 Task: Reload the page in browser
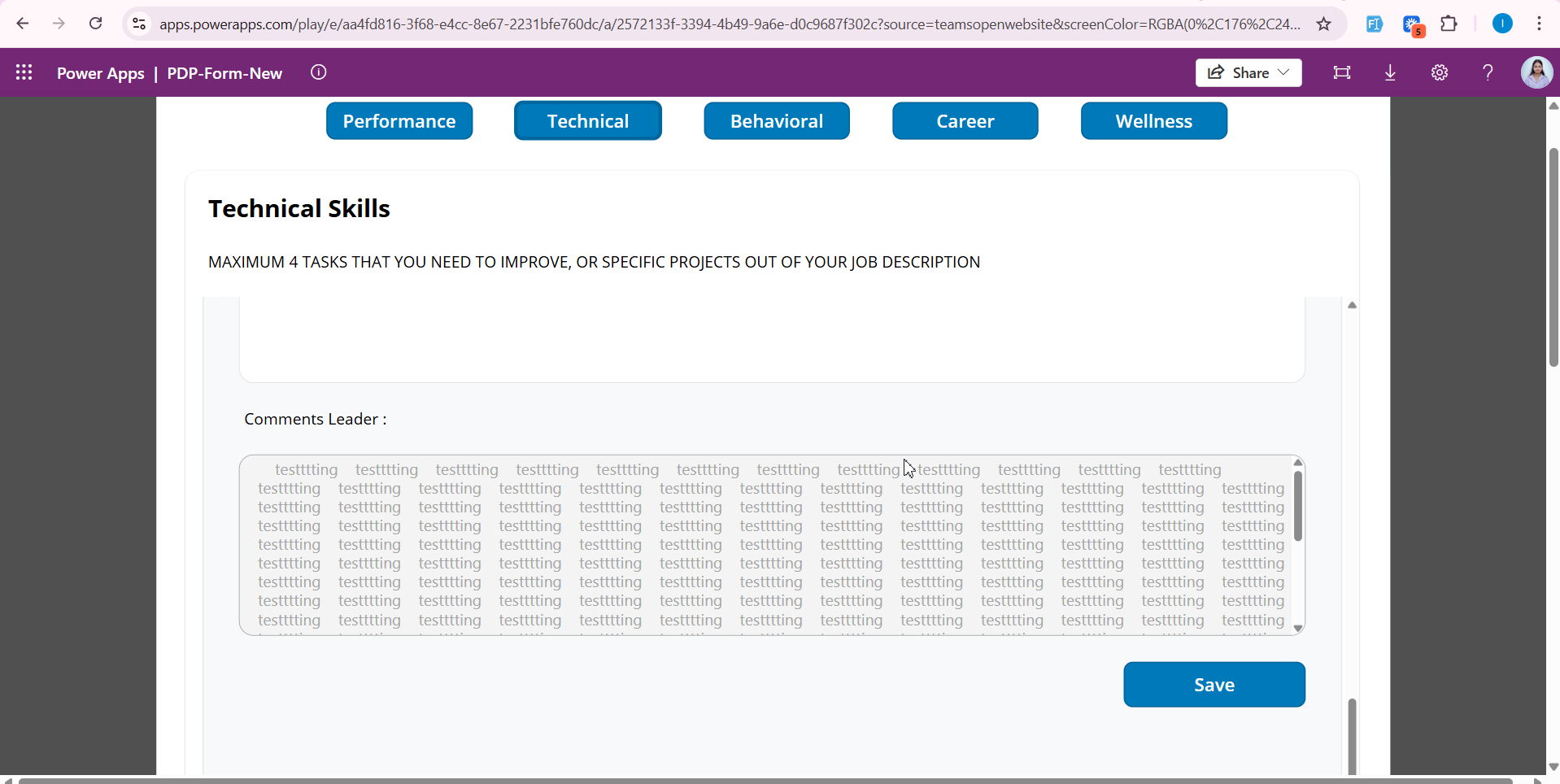pyautogui.click(x=96, y=24)
